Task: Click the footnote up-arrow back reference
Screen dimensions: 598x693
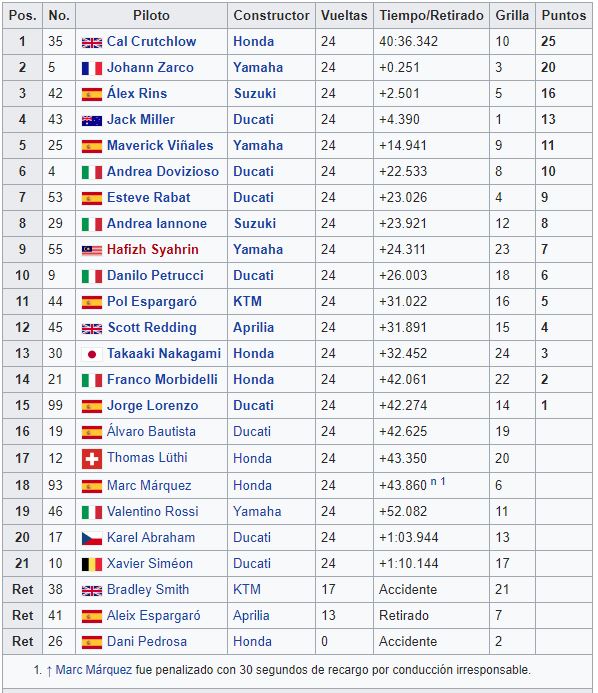Action: [49, 671]
